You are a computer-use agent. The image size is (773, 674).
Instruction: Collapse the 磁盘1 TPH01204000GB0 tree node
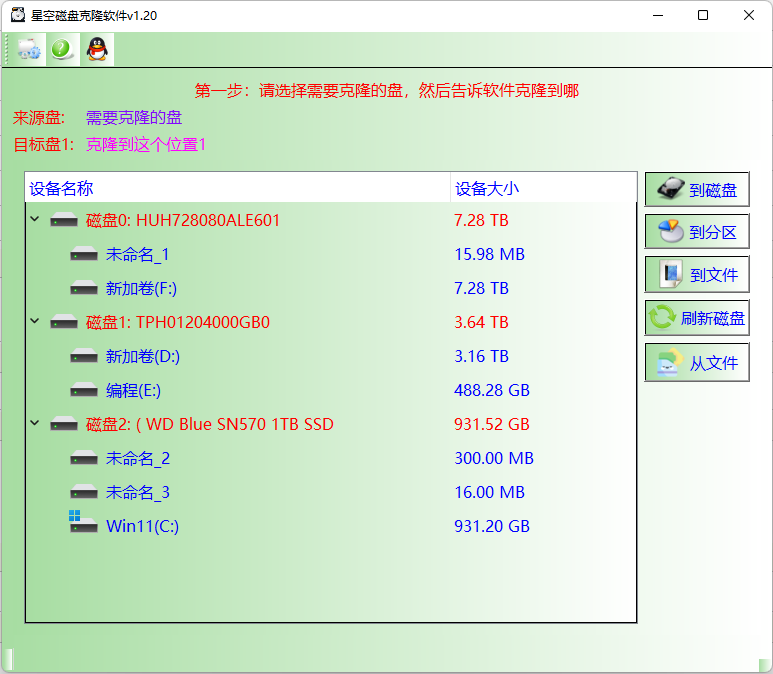[35, 322]
